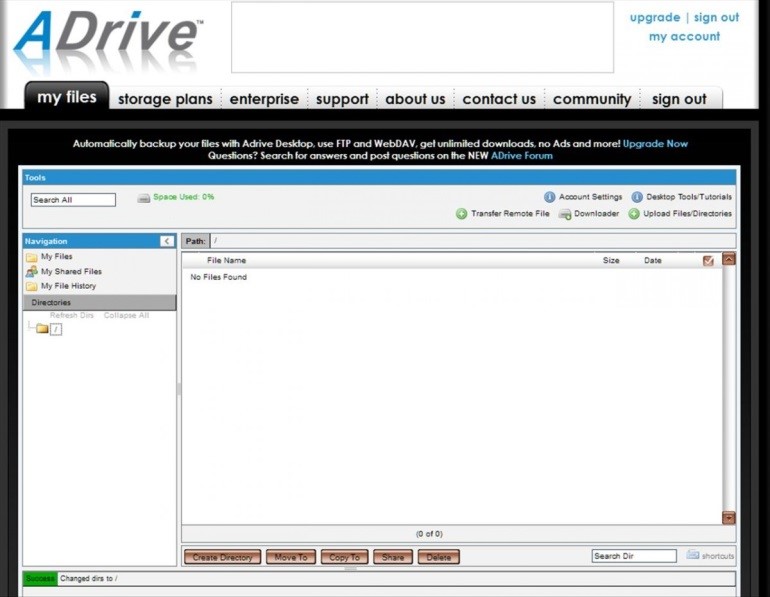Image resolution: width=770 pixels, height=597 pixels.
Task: Click the Downloader drive icon
Action: pos(565,214)
